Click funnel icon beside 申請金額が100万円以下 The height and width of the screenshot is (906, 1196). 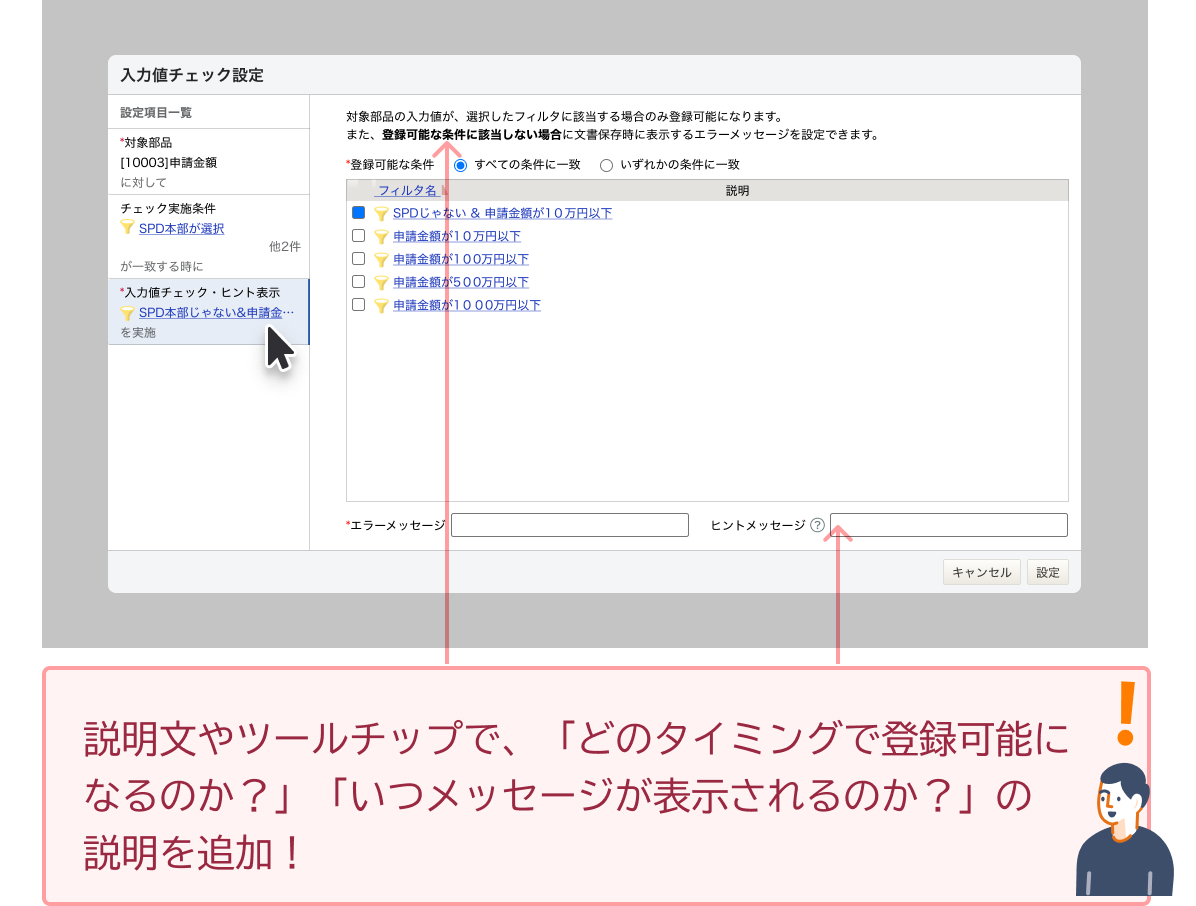point(381,260)
